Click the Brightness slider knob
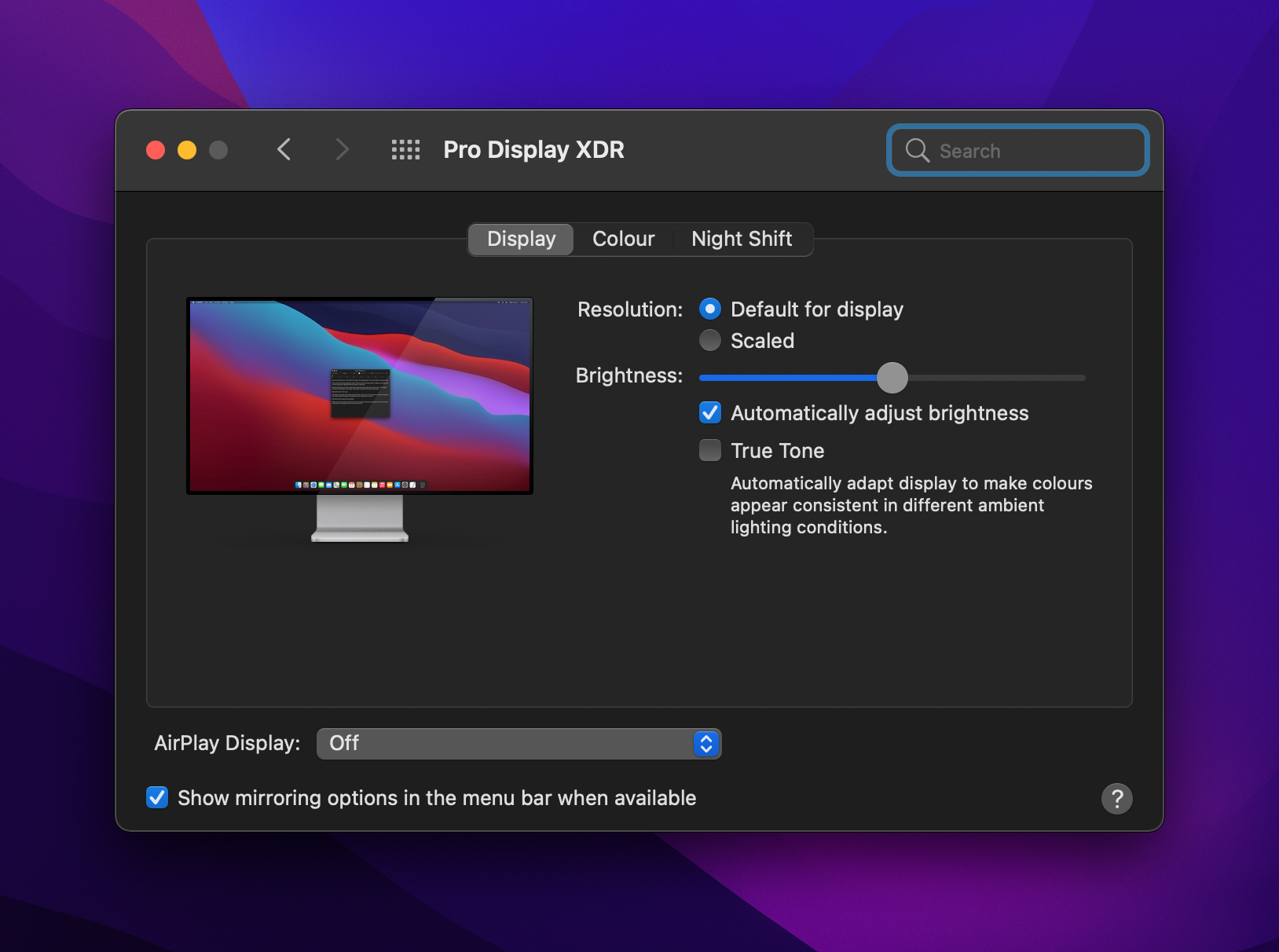 tap(892, 378)
